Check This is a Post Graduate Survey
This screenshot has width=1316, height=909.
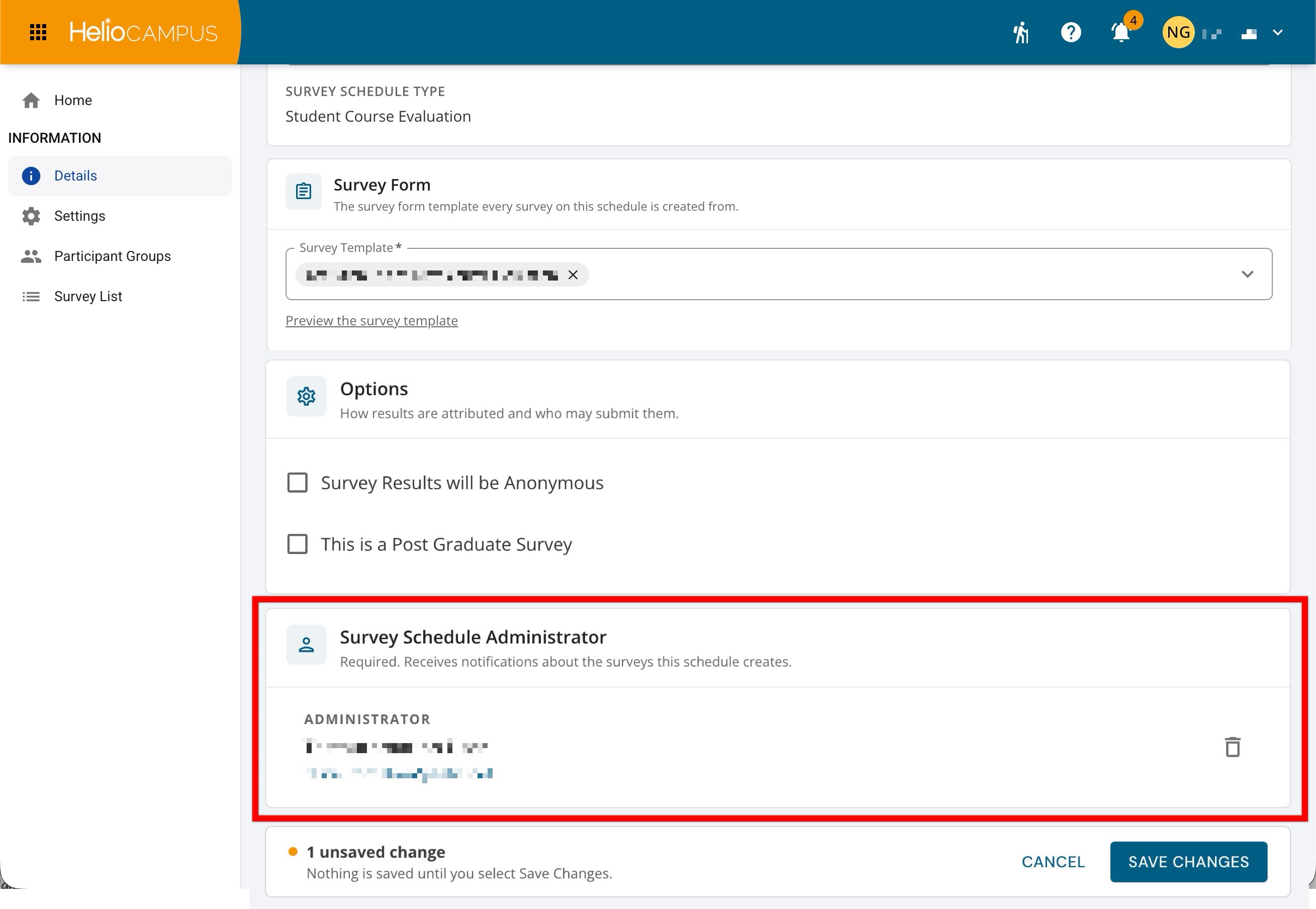297,544
